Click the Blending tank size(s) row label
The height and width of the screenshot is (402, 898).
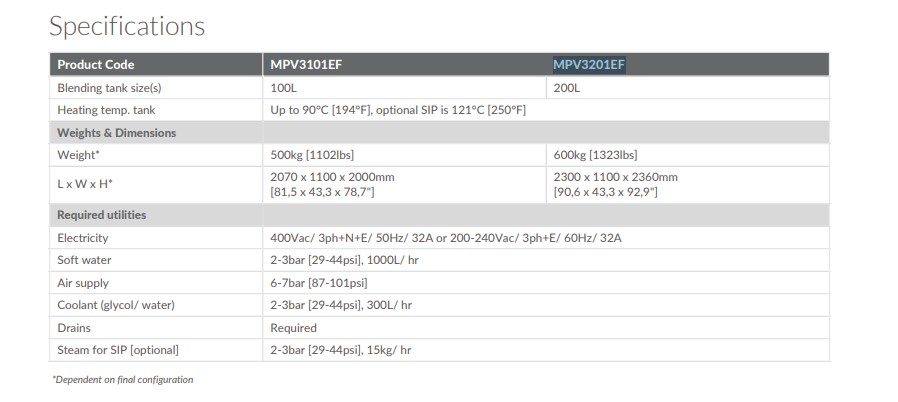pyautogui.click(x=109, y=88)
